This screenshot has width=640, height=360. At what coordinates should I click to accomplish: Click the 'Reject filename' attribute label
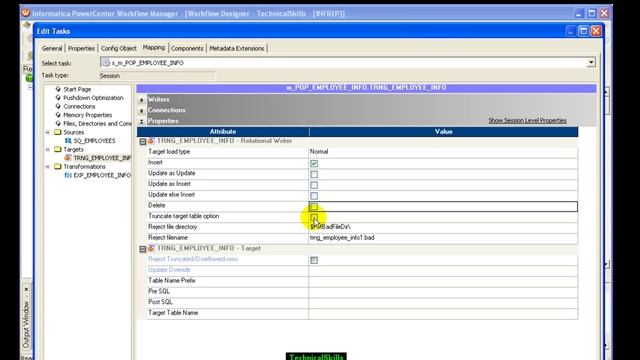[x=168, y=237]
